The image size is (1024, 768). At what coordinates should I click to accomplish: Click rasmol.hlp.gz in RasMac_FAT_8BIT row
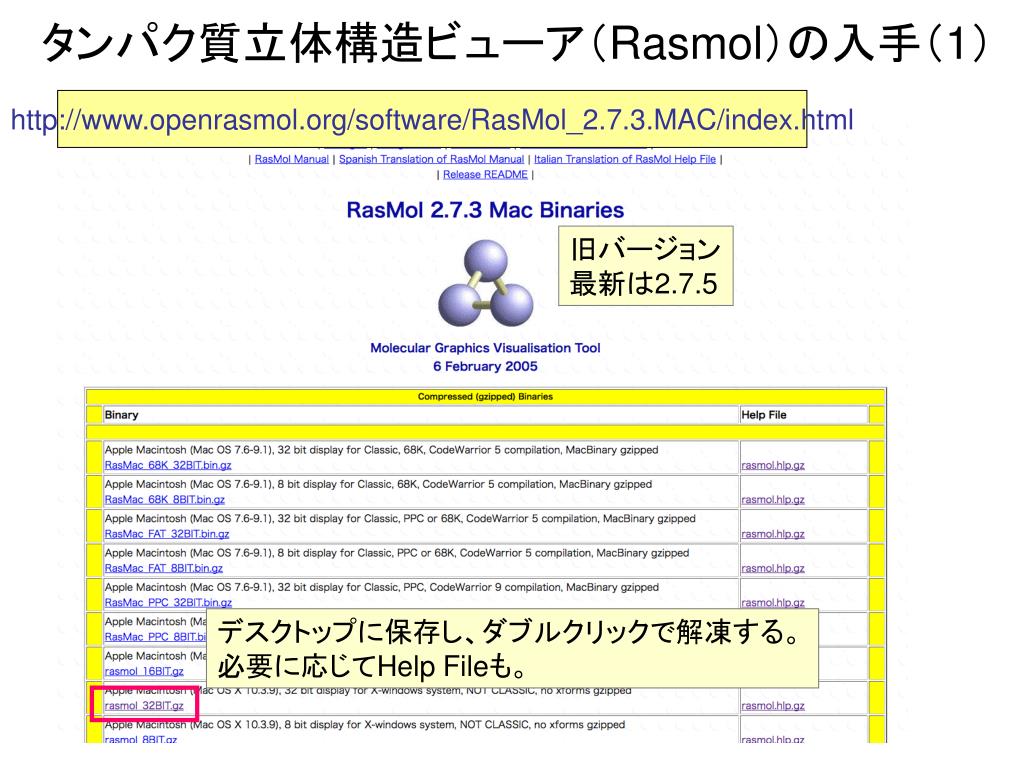point(773,568)
